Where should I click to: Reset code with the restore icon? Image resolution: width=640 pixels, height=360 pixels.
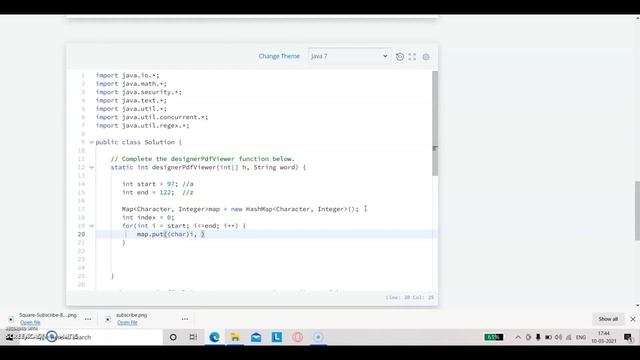[x=400, y=57]
